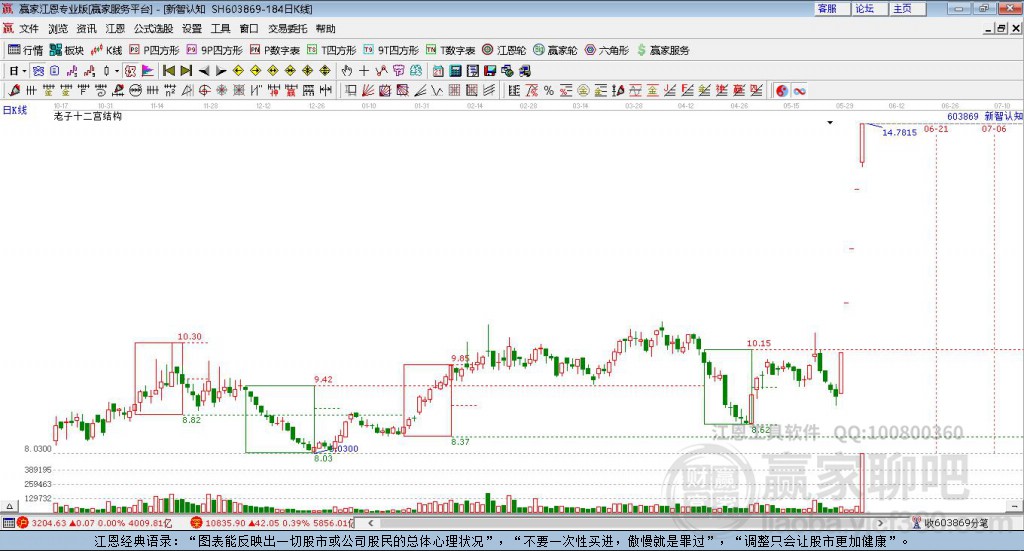
Task: Open the 资讯 menu
Action: point(86,29)
